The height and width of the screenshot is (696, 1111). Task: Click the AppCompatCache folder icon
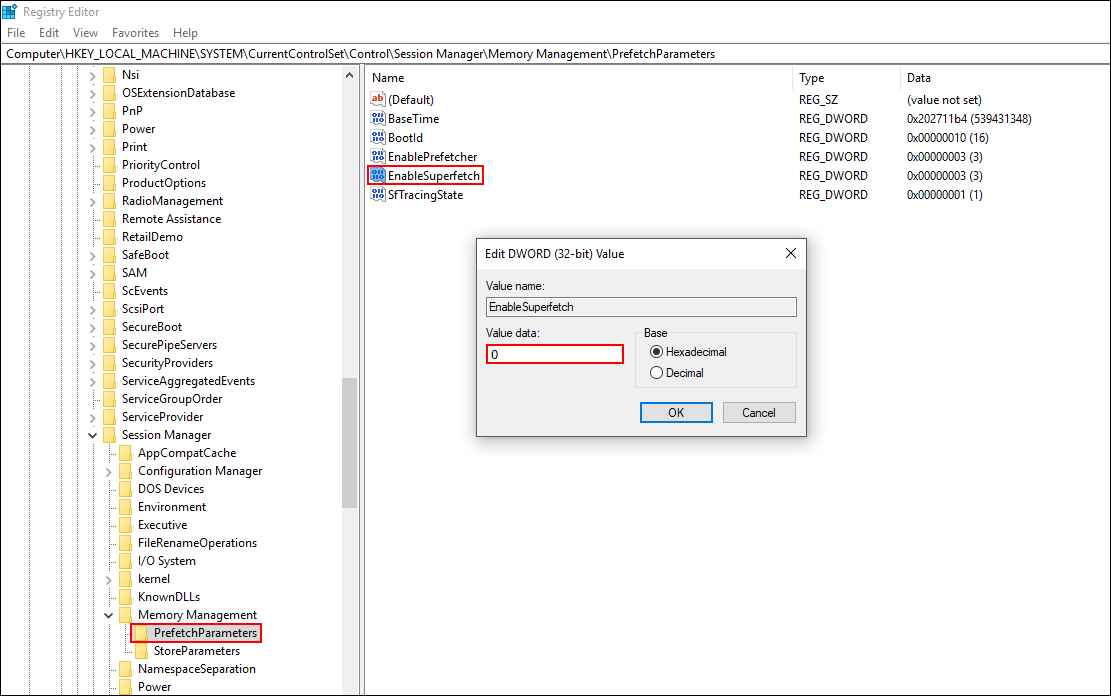126,453
